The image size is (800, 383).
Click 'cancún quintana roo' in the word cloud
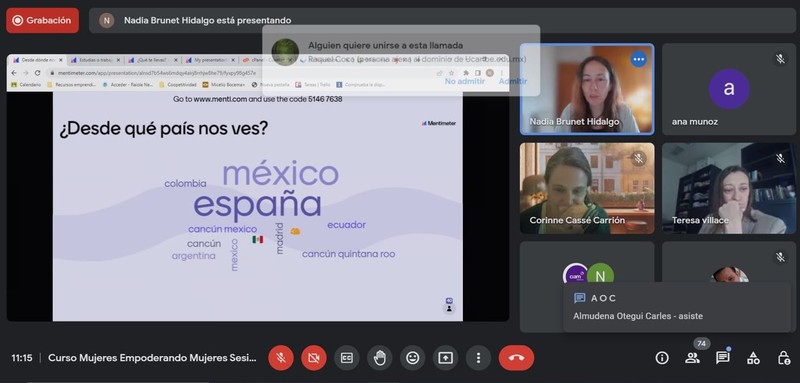(348, 254)
